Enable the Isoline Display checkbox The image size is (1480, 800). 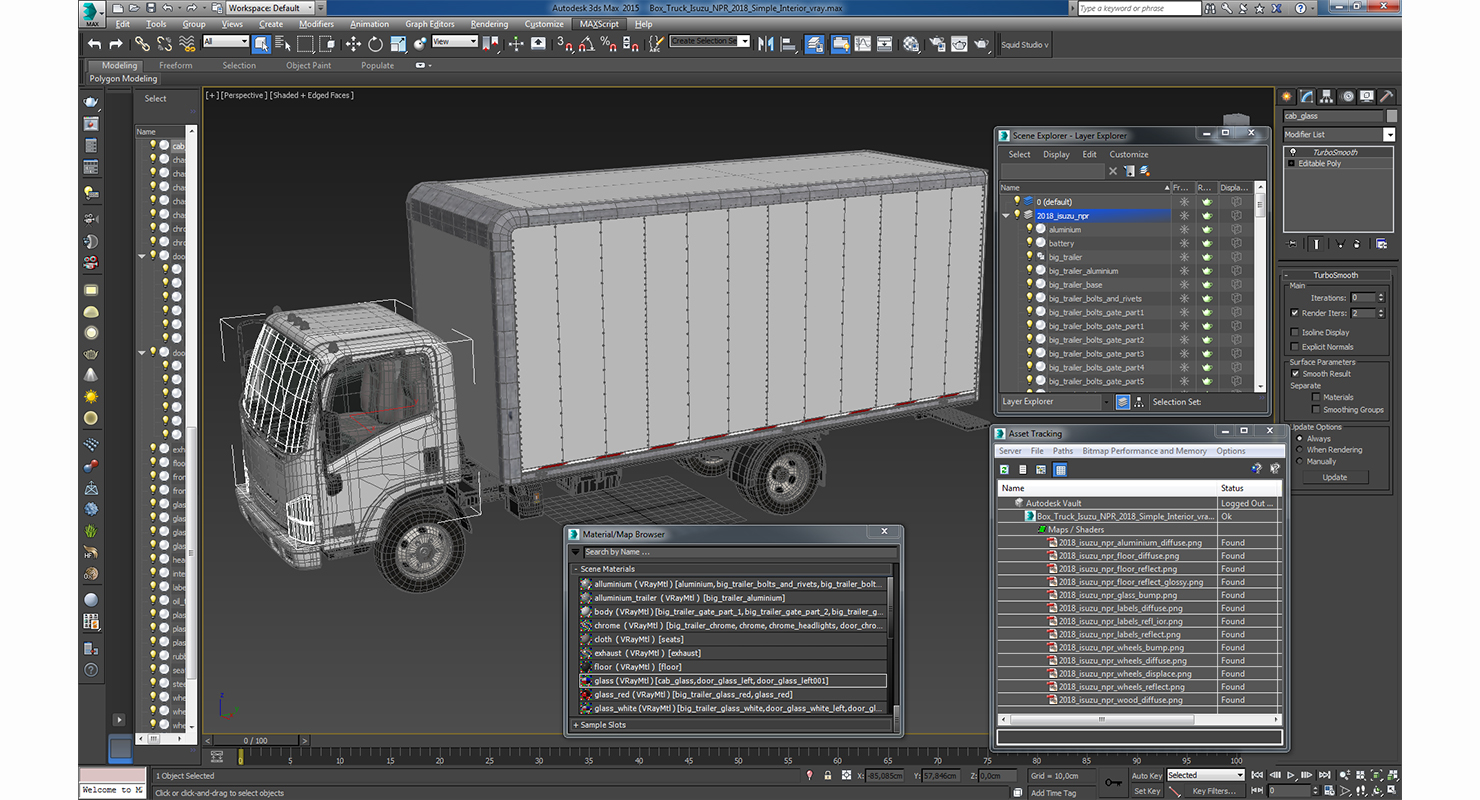point(1295,332)
